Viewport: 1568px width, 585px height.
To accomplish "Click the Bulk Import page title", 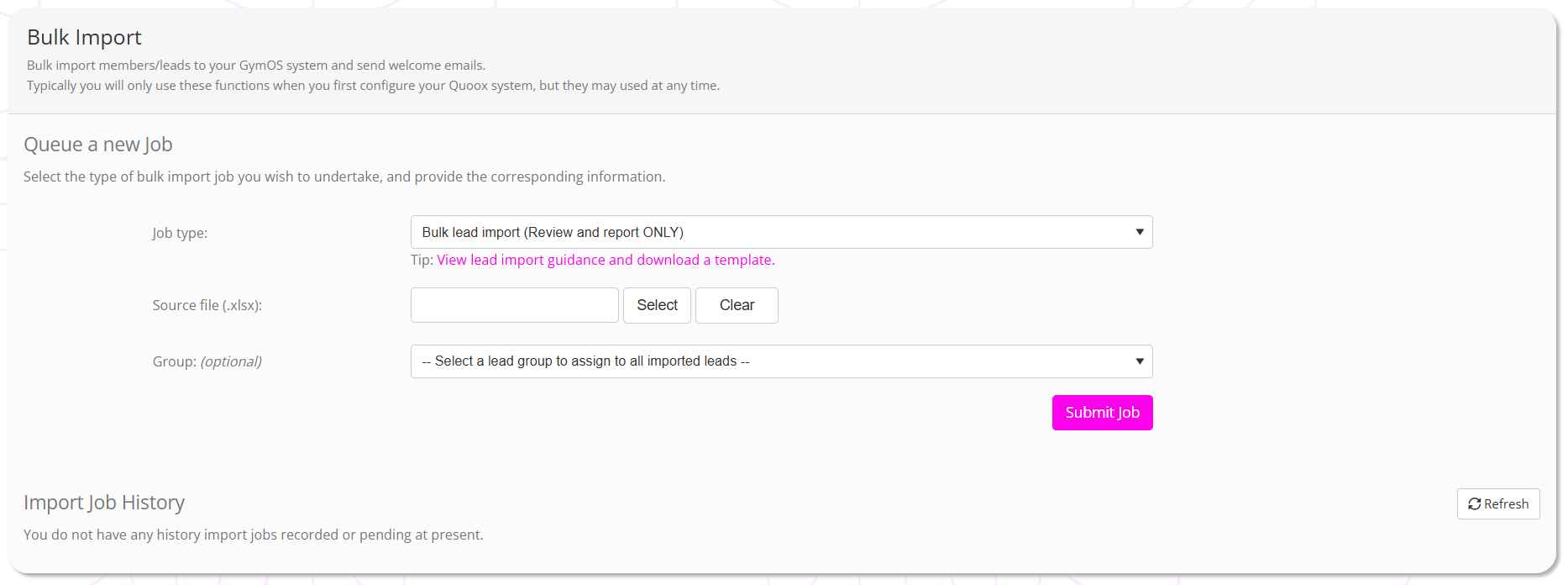I will [x=84, y=38].
